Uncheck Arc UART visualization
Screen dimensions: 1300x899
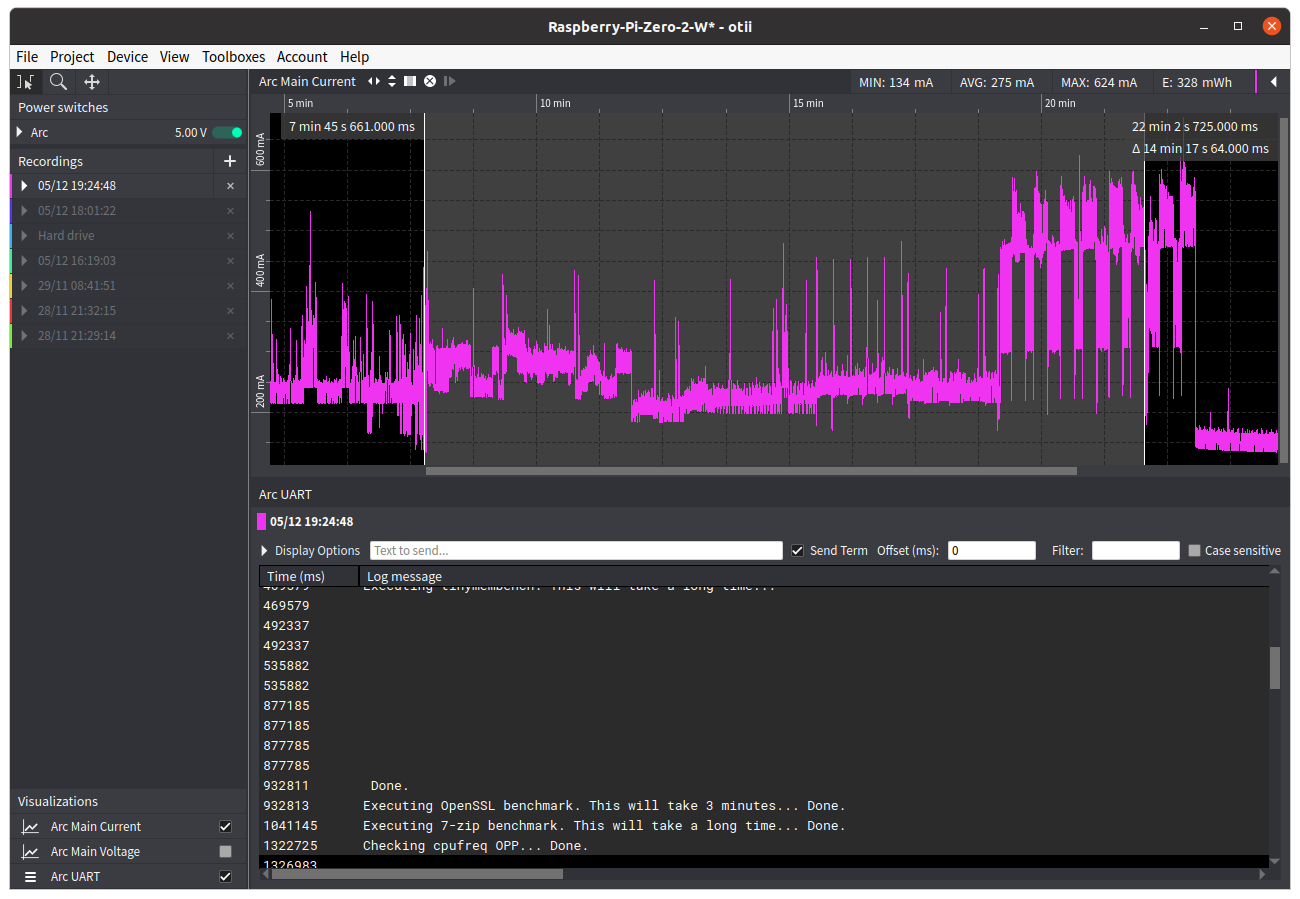coord(225,877)
